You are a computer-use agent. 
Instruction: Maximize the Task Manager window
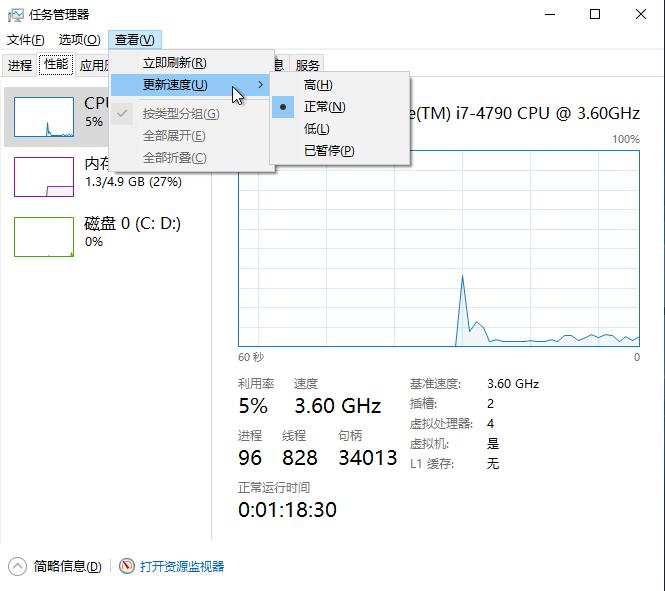coord(595,14)
